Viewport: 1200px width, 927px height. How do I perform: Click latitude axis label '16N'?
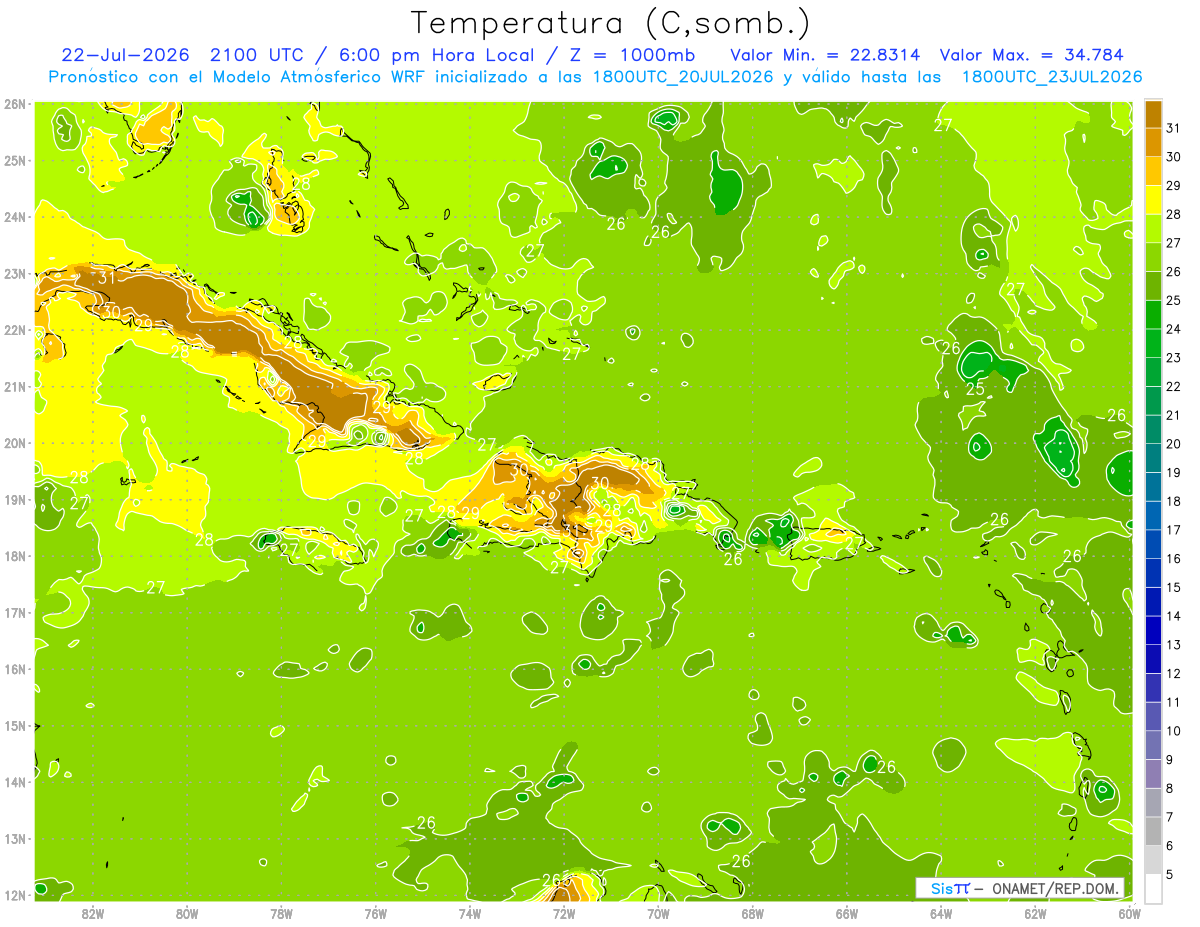[x=15, y=669]
